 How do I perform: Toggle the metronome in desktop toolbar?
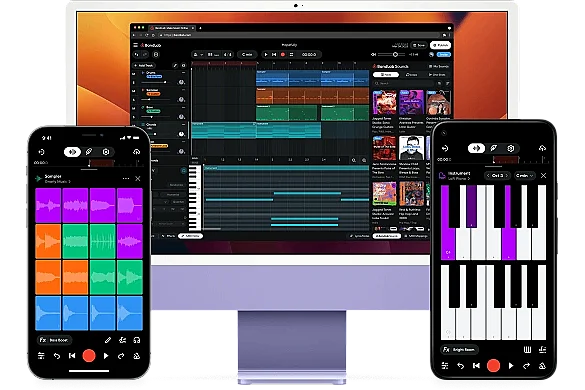pyautogui.click(x=195, y=54)
